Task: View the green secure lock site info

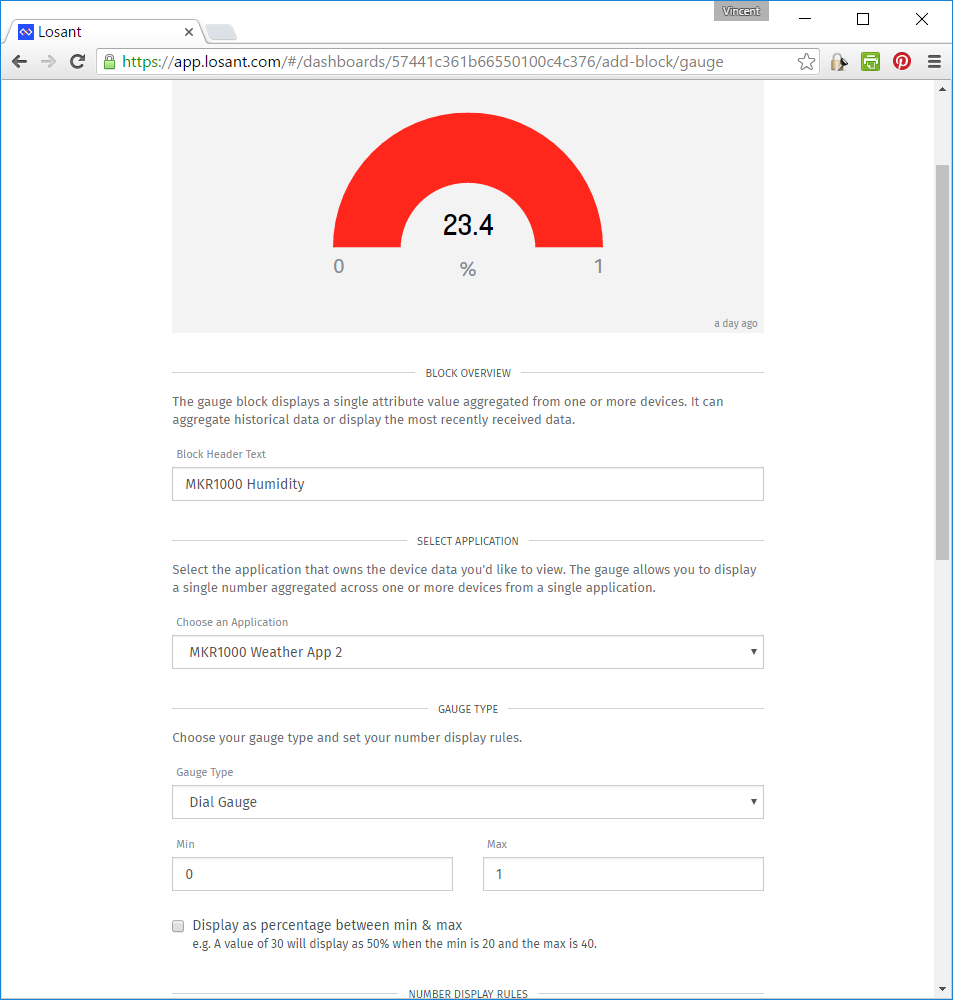Action: [x=110, y=62]
